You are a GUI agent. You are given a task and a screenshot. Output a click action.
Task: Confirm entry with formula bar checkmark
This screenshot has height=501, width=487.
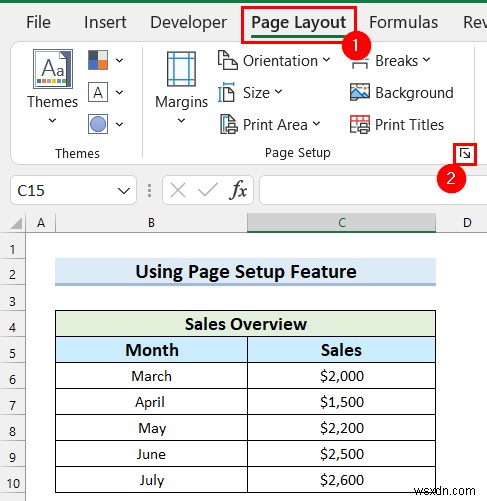207,191
